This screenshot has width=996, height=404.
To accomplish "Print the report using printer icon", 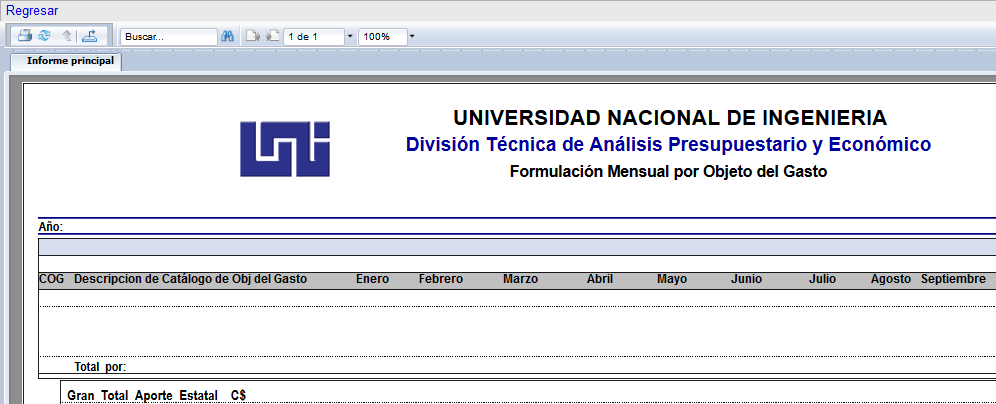I will (25, 36).
